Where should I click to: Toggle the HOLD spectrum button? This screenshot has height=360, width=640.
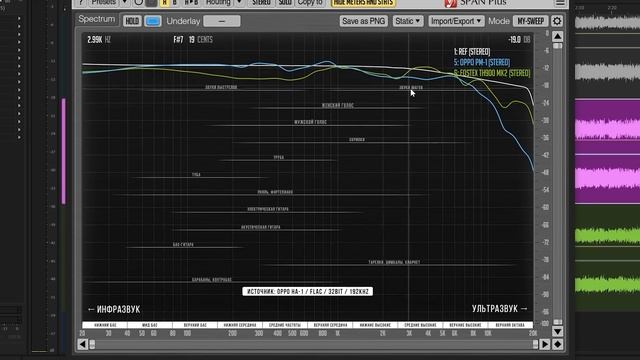(x=132, y=21)
